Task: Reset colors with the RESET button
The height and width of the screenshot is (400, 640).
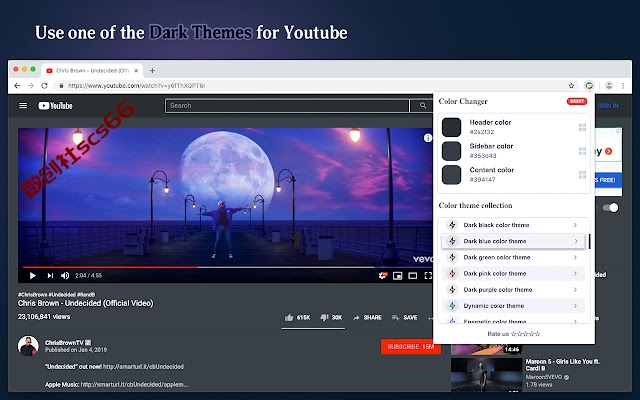Action: click(x=577, y=101)
